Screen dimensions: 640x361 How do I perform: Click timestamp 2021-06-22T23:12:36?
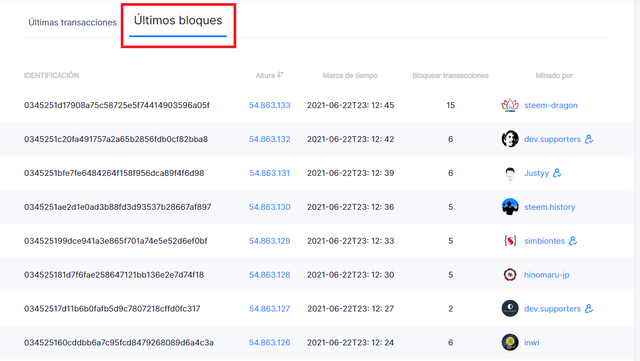(351, 207)
